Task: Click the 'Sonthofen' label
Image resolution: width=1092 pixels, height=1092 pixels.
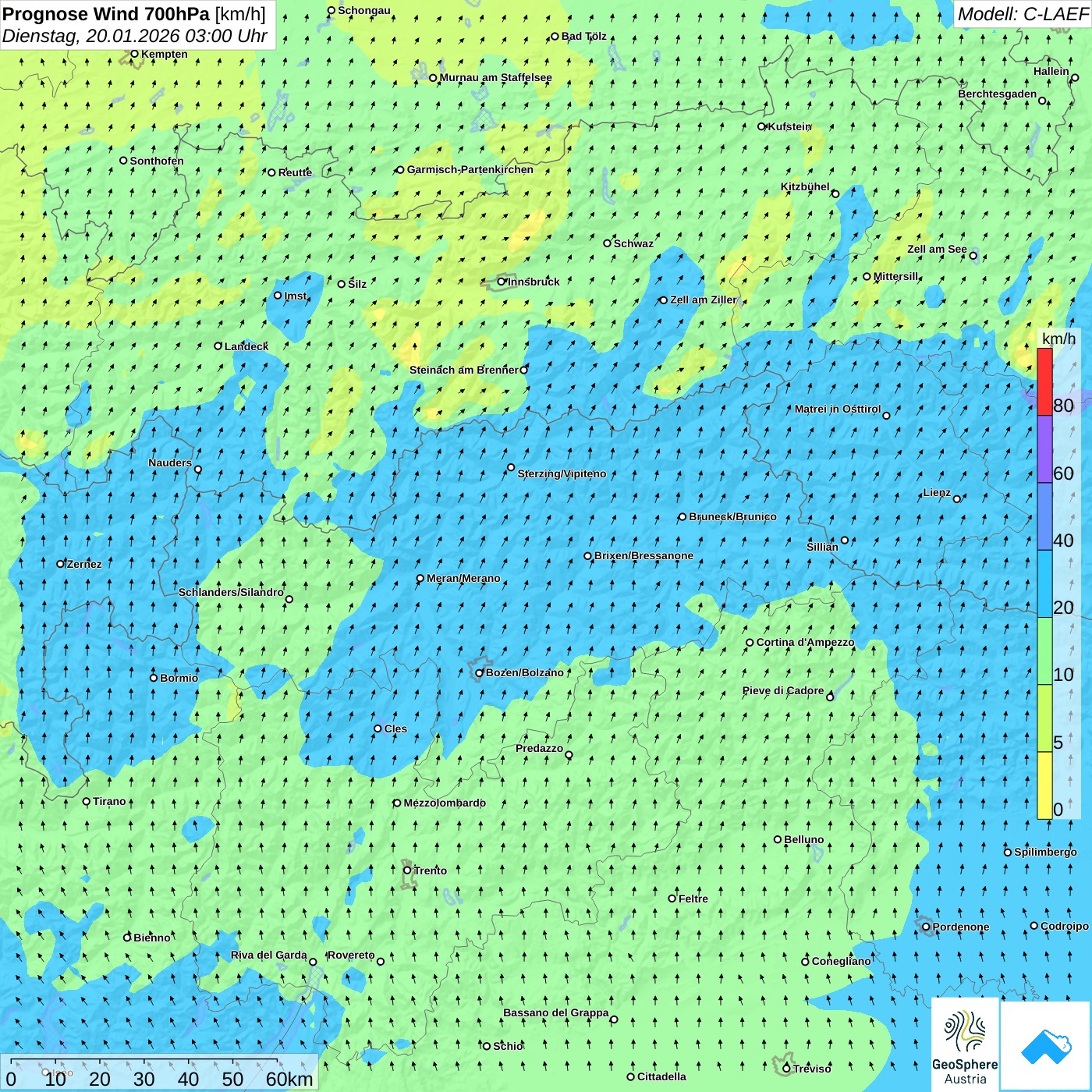Action: [x=157, y=161]
